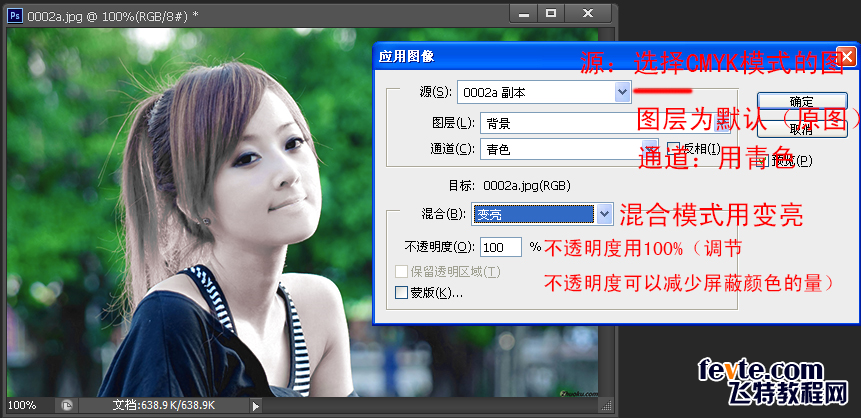The width and height of the screenshot is (861, 418).
Task: Enable the 蒙版 mask checkbox
Action: (401, 292)
